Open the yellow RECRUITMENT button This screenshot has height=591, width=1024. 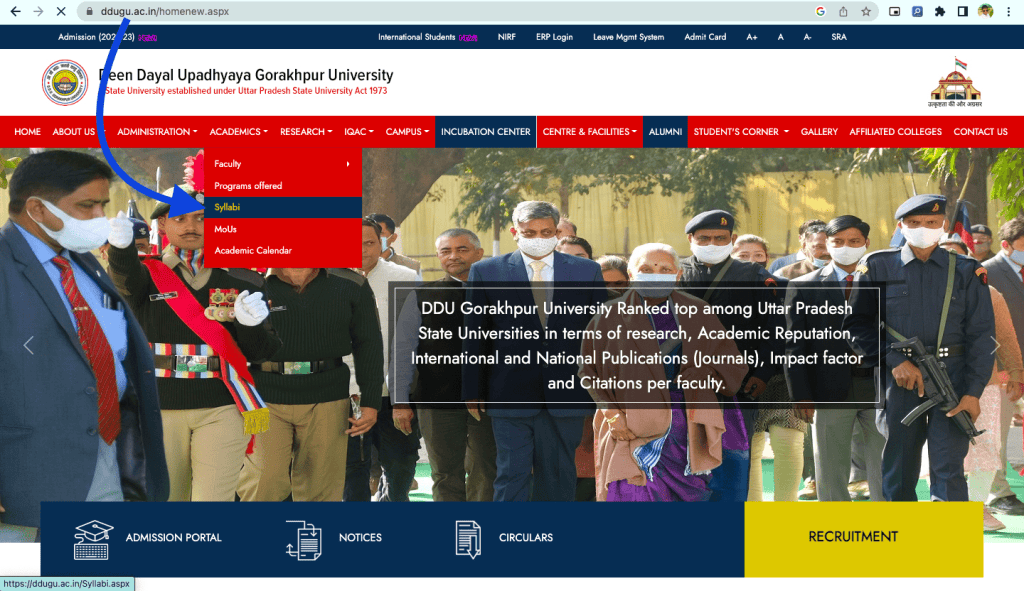(x=863, y=539)
